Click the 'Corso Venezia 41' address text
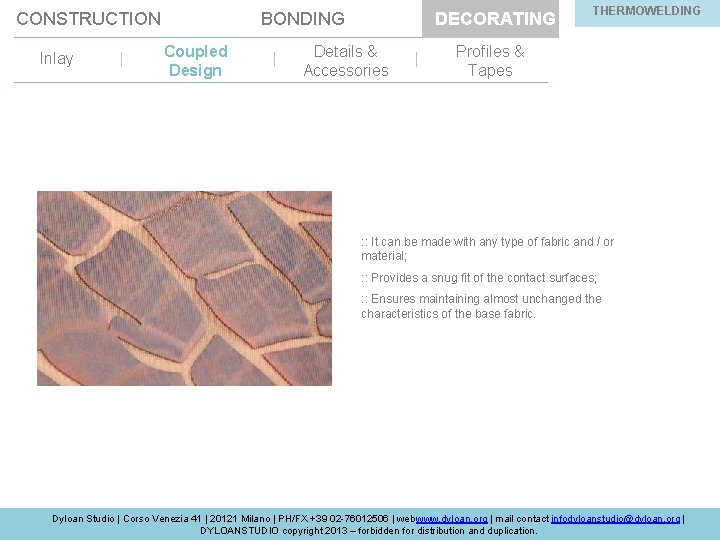The height and width of the screenshot is (540, 720). pos(162,518)
